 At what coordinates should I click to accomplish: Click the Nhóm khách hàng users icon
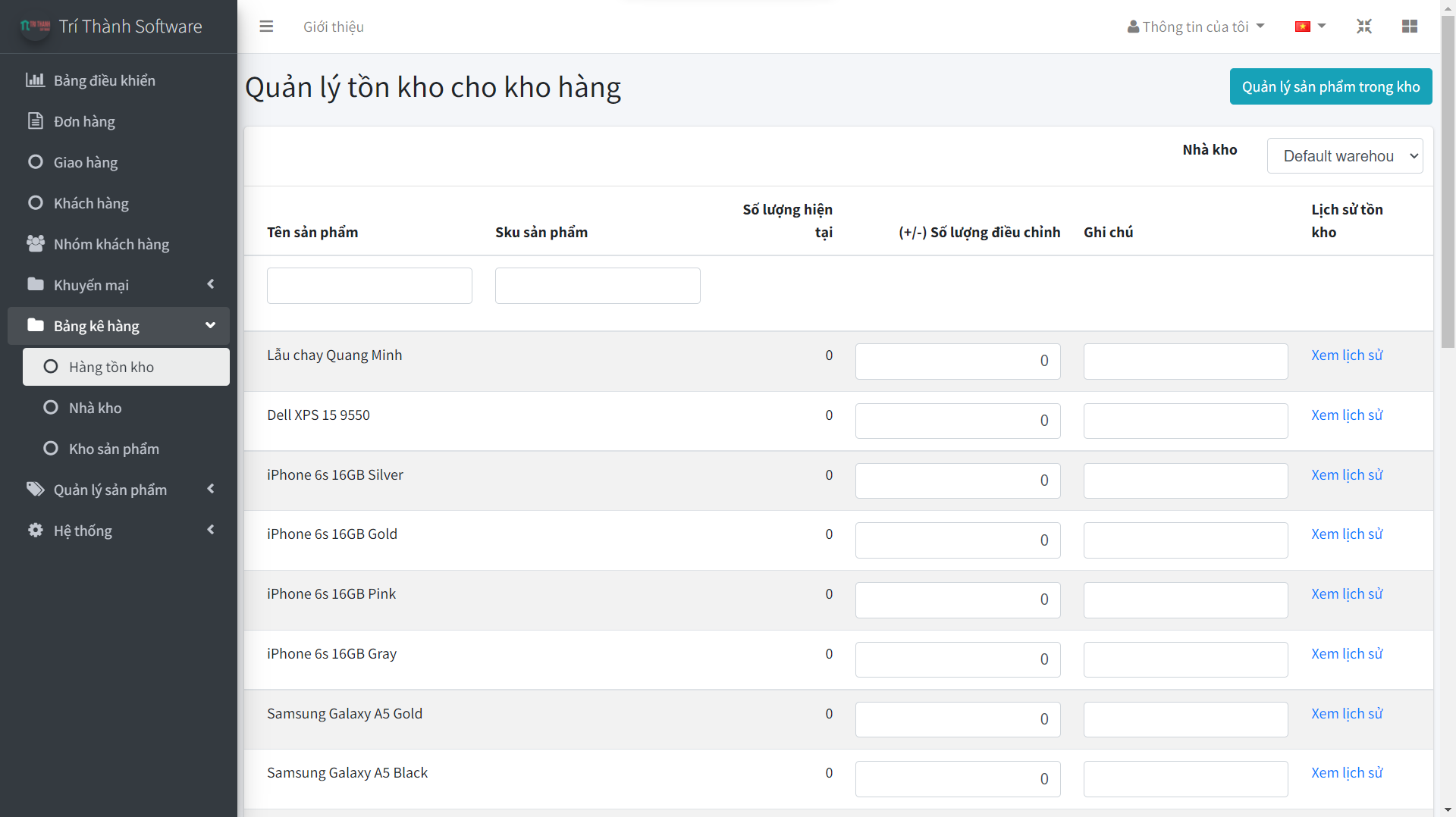(35, 244)
